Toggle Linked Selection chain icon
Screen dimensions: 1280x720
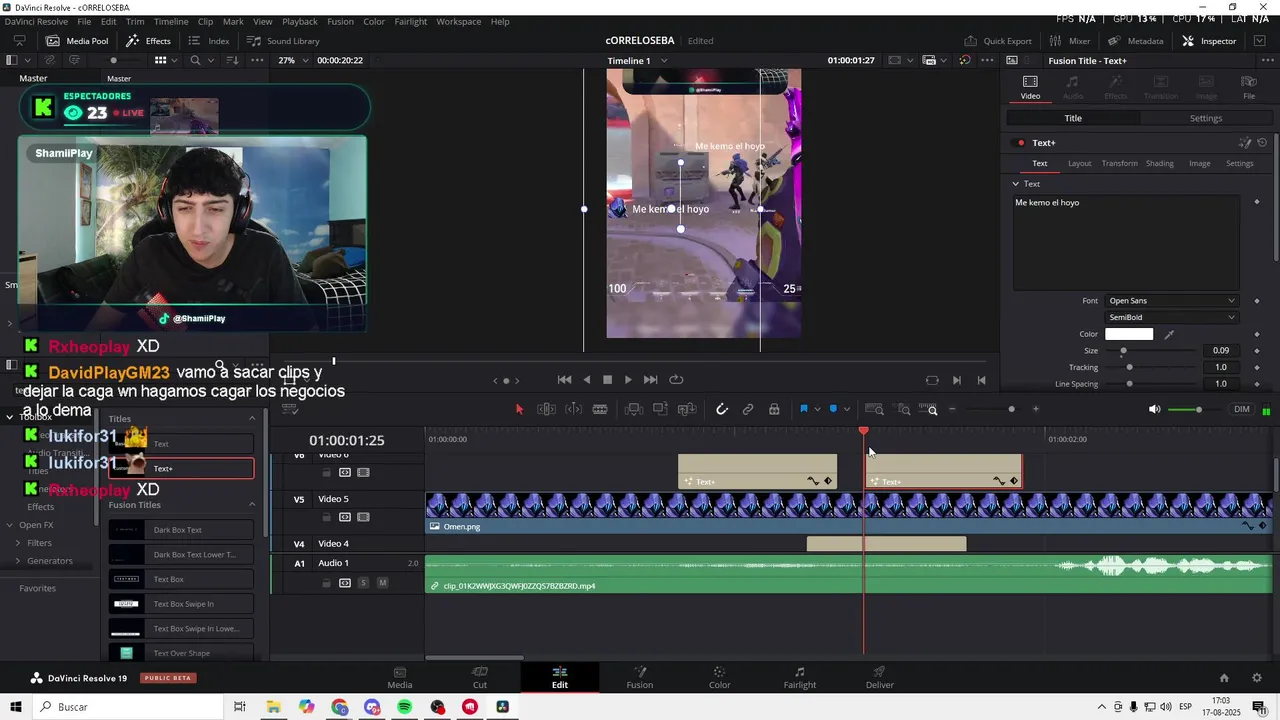pos(748,409)
